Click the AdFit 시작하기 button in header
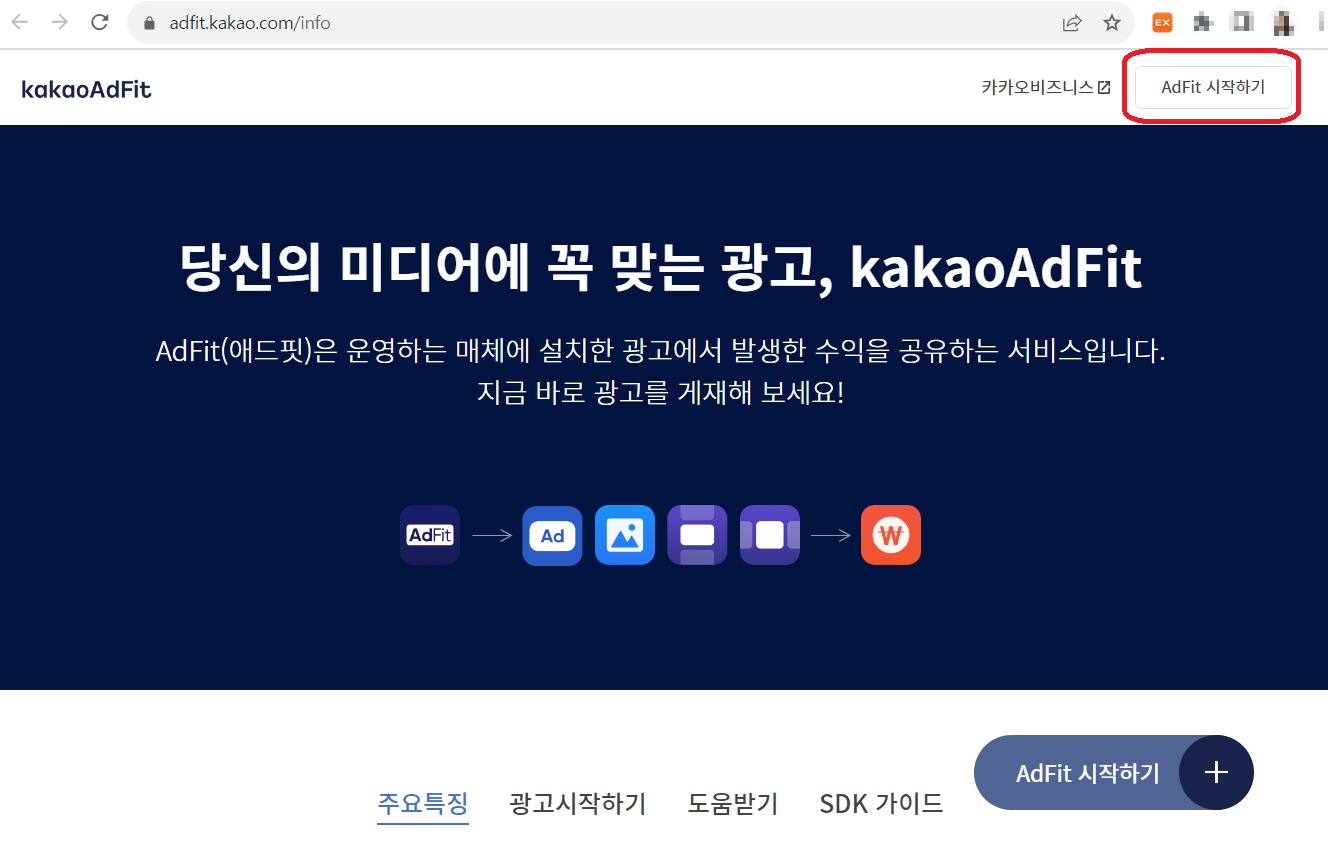 click(x=1213, y=87)
